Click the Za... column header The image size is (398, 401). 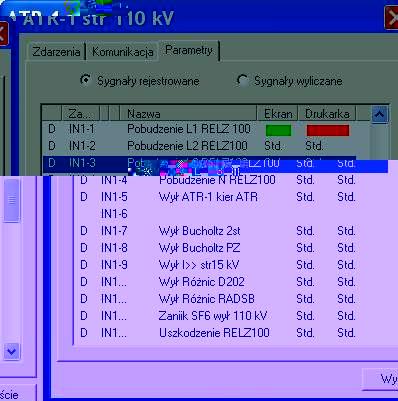pos(80,114)
